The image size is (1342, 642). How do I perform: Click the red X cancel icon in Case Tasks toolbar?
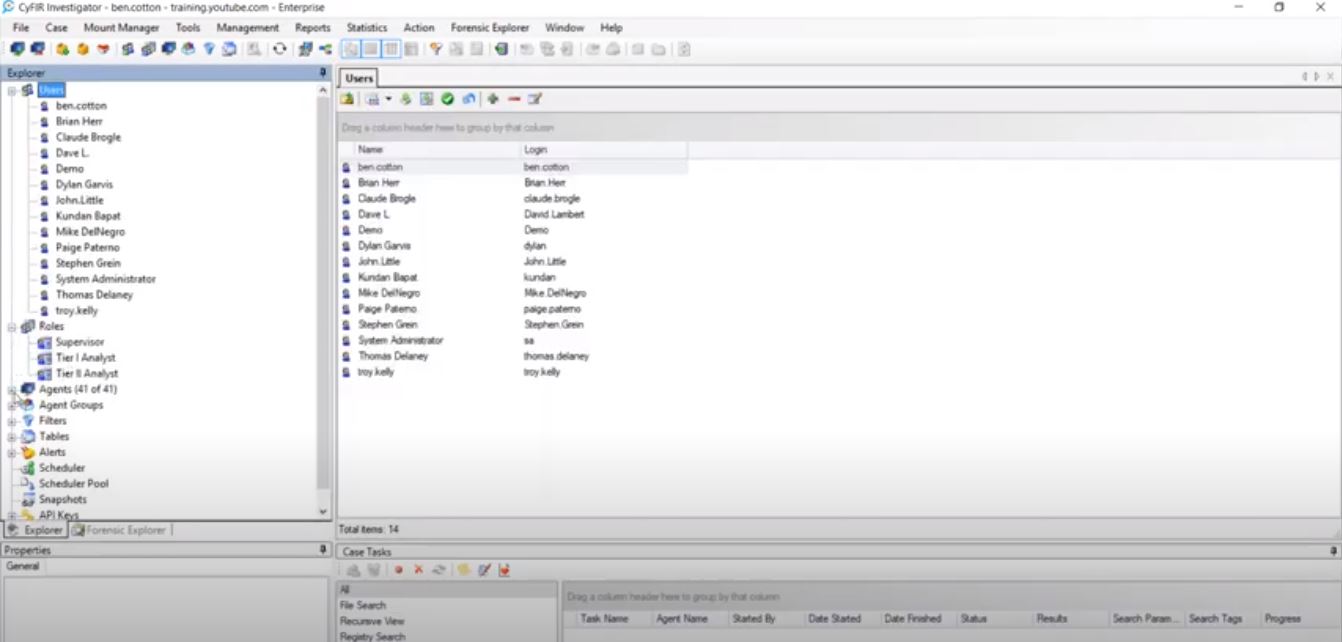click(x=418, y=569)
